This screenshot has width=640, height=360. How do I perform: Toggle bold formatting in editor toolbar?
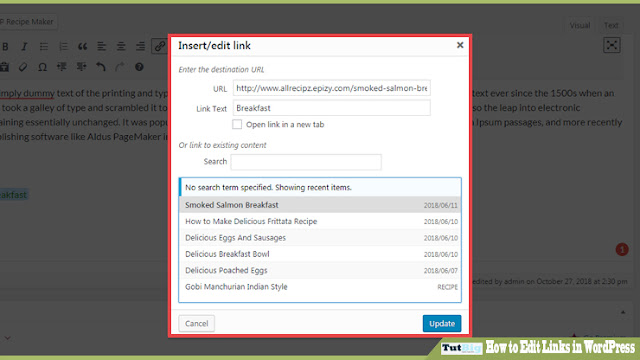point(5,47)
